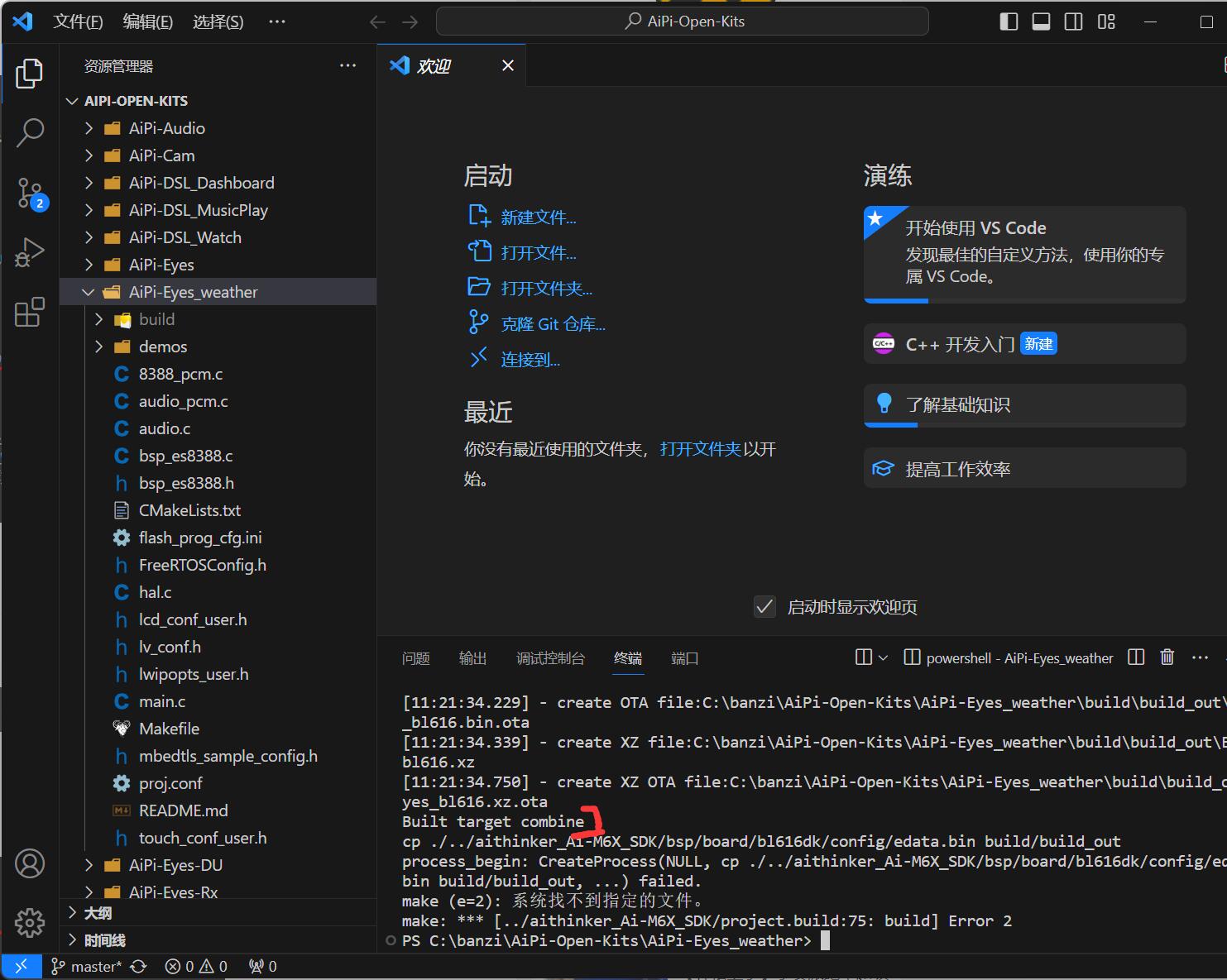Image resolution: width=1227 pixels, height=980 pixels.
Task: Kill the terminal with the trash icon
Action: click(1167, 657)
